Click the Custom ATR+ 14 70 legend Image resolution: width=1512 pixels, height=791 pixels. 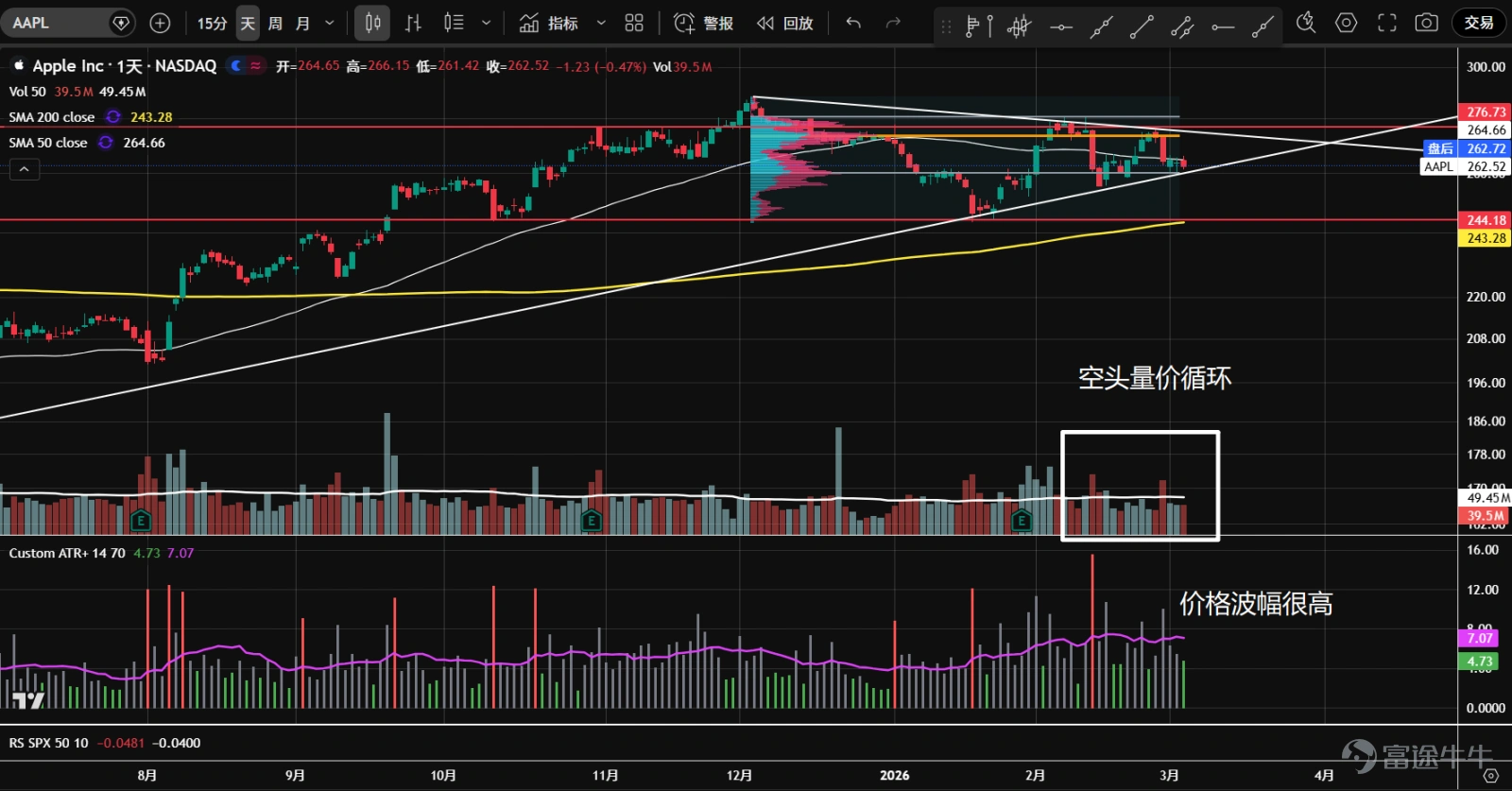click(x=67, y=554)
